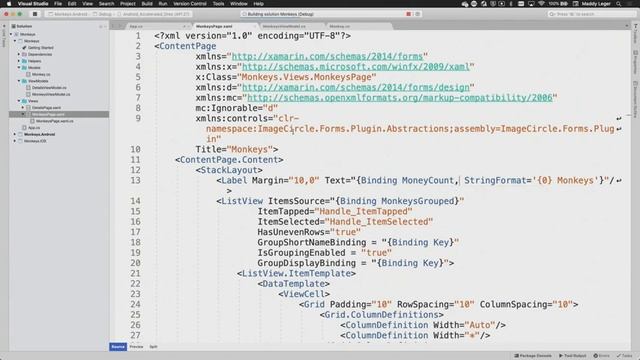Open Getting Started in the solution tree
The height and width of the screenshot is (360, 640).
[x=40, y=47]
